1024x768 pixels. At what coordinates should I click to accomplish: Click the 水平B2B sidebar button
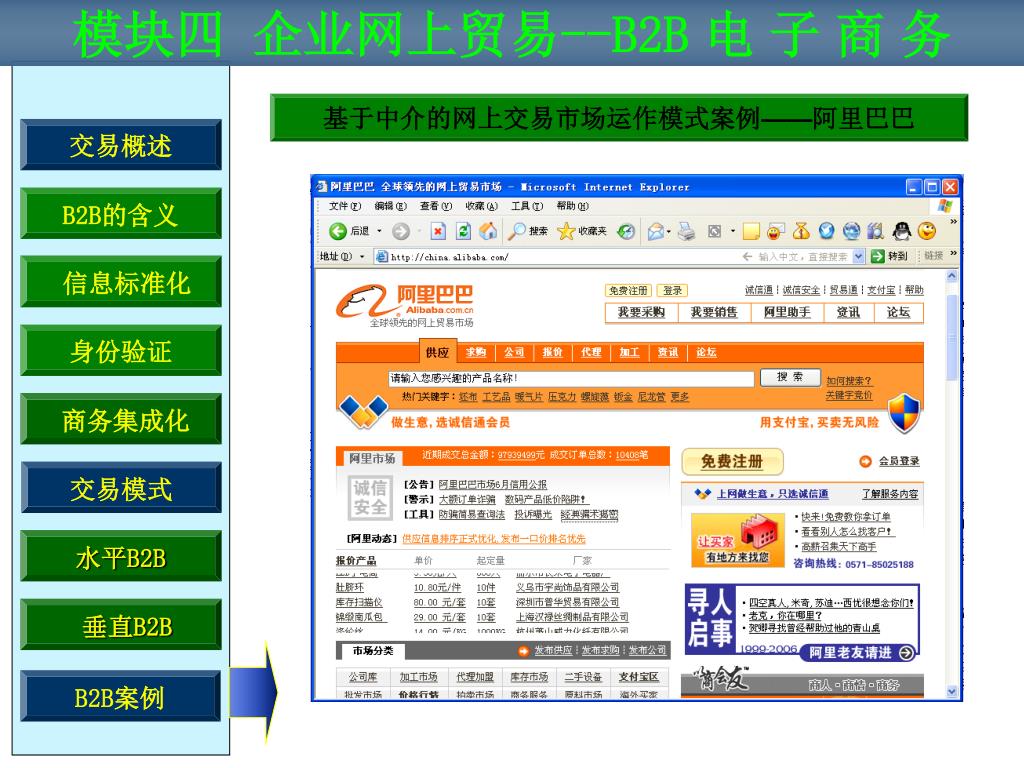point(121,556)
